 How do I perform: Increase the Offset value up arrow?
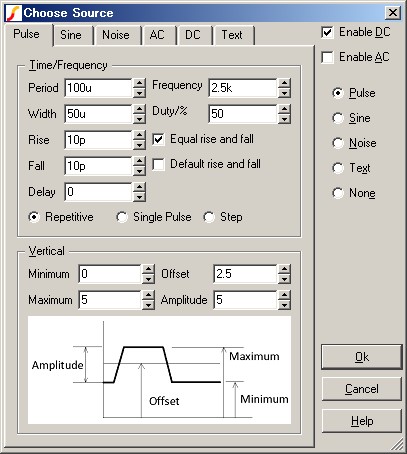click(284, 269)
